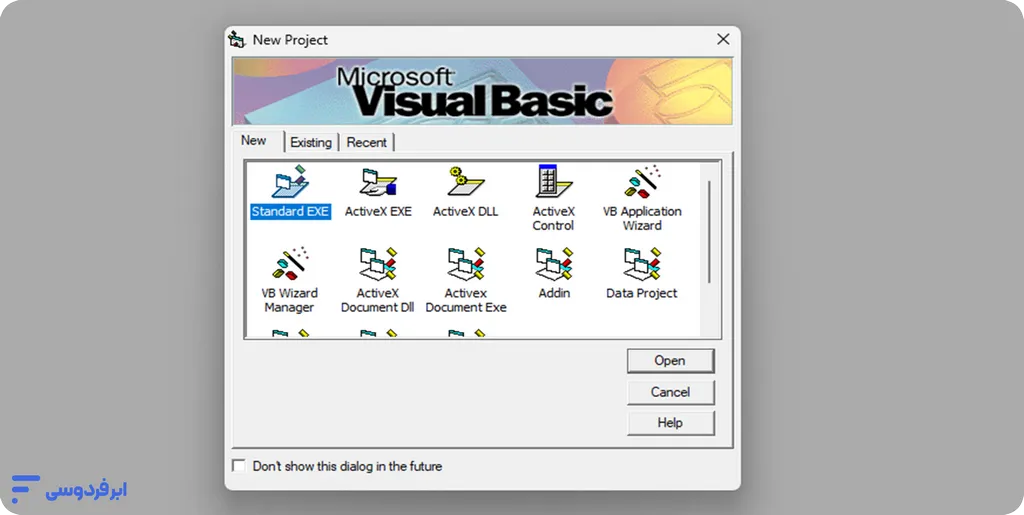Click the Help button
The image size is (1024, 515).
671,423
